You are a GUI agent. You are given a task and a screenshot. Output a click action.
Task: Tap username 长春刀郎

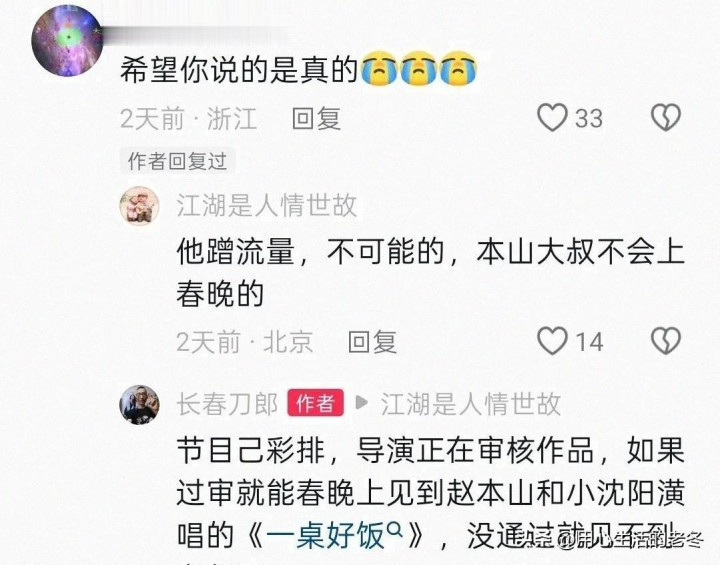pos(227,404)
